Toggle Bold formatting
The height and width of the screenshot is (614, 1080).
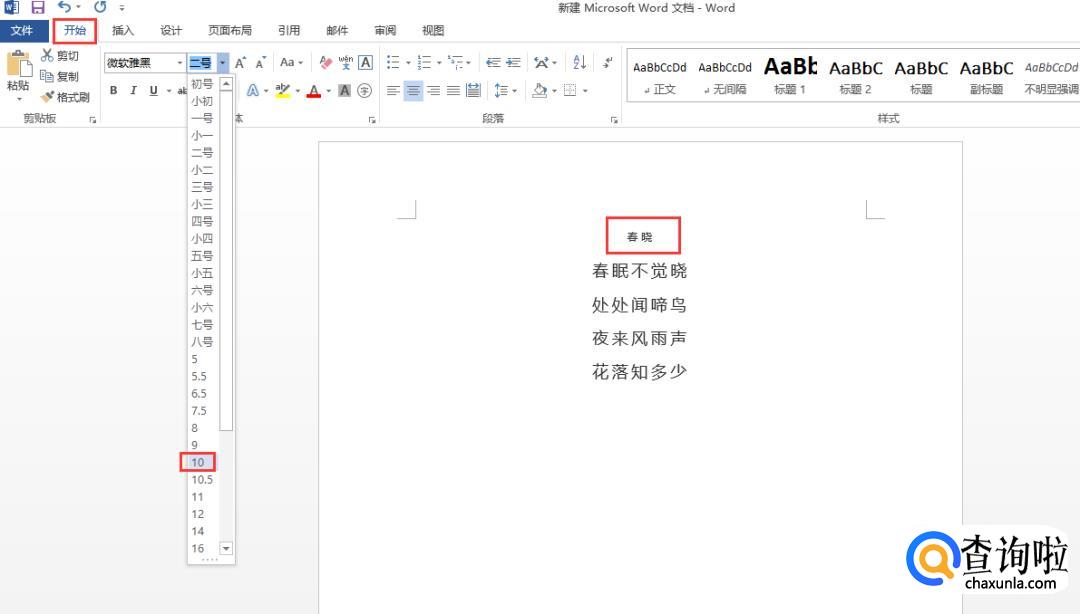pyautogui.click(x=113, y=91)
